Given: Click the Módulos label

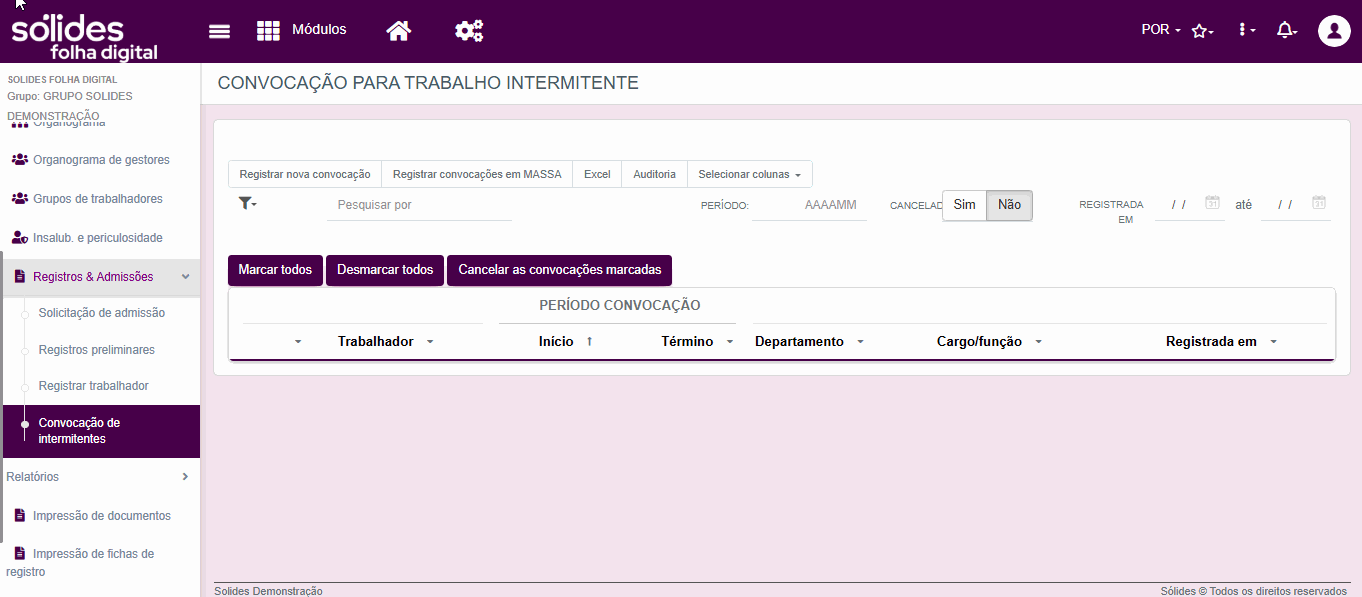Looking at the screenshot, I should pos(319,30).
